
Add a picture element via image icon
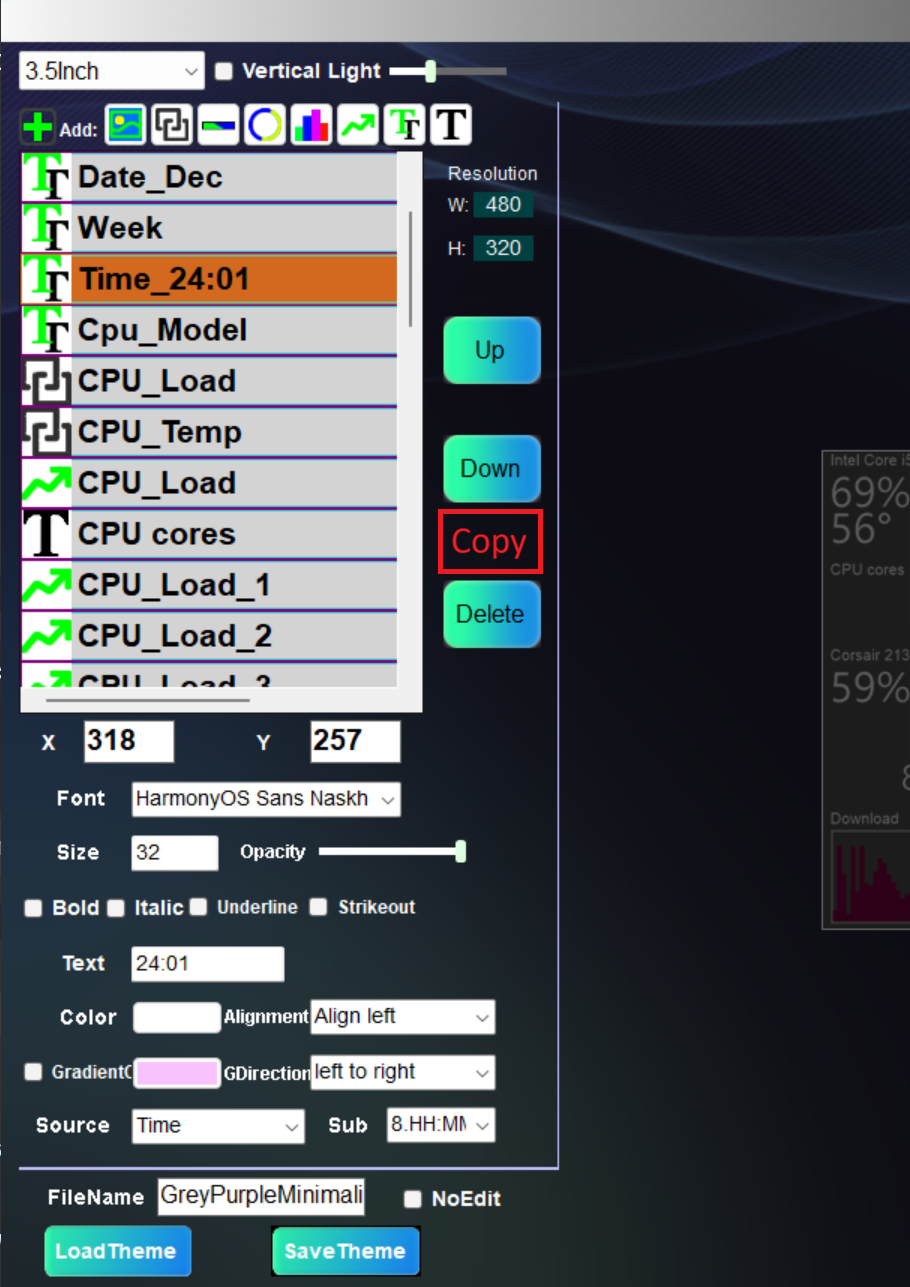click(x=126, y=126)
